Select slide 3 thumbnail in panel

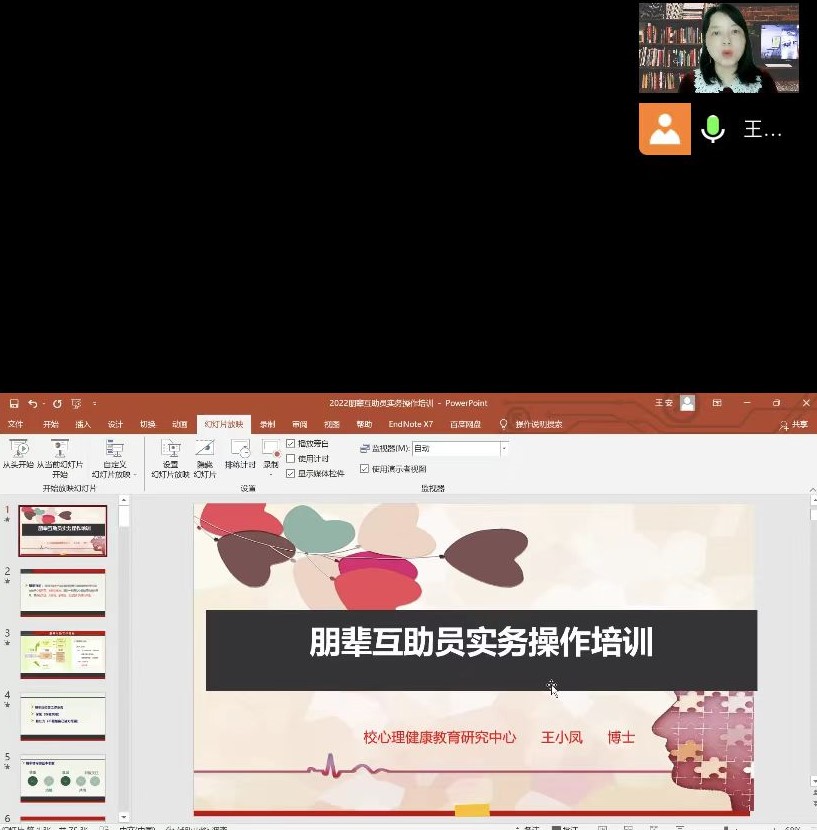coord(63,654)
